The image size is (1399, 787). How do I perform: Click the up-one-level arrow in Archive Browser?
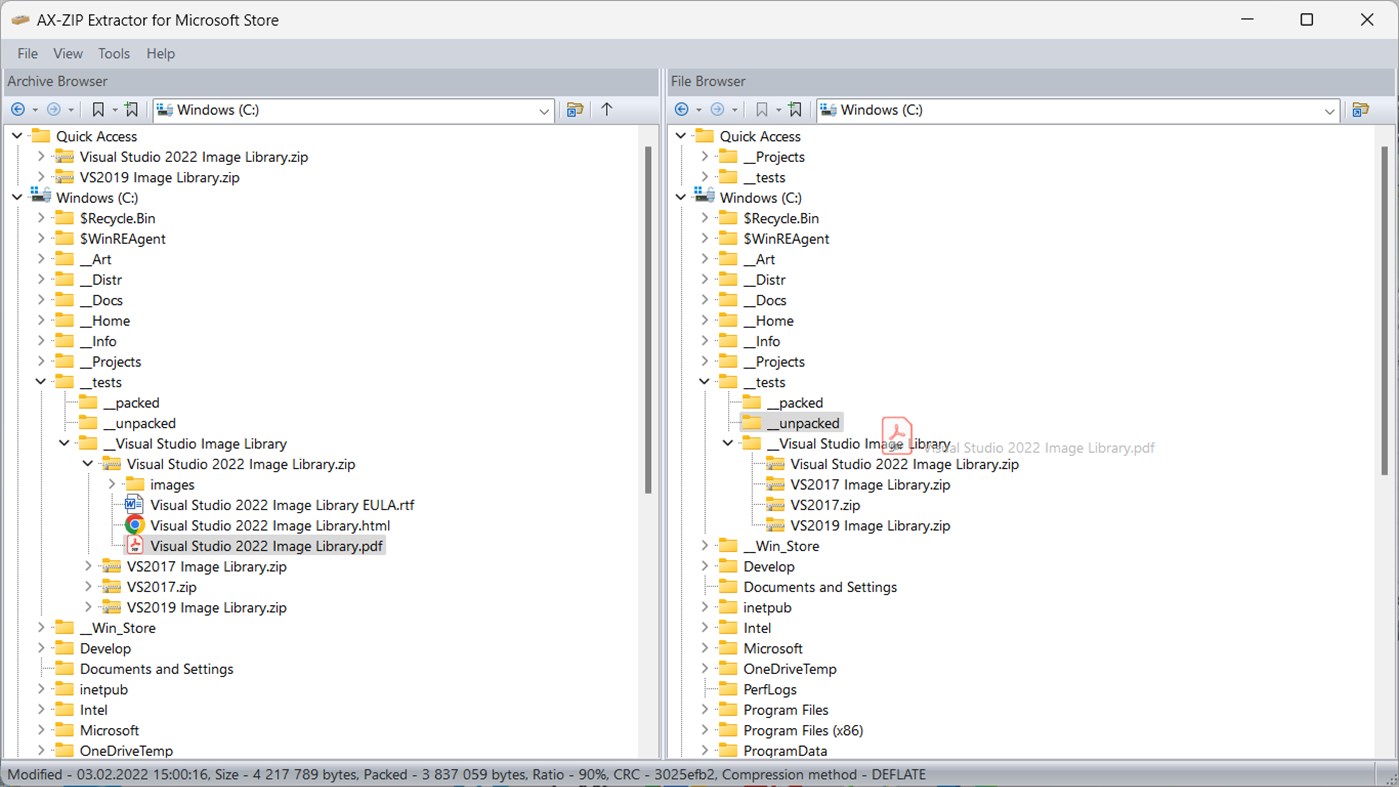[x=608, y=110]
